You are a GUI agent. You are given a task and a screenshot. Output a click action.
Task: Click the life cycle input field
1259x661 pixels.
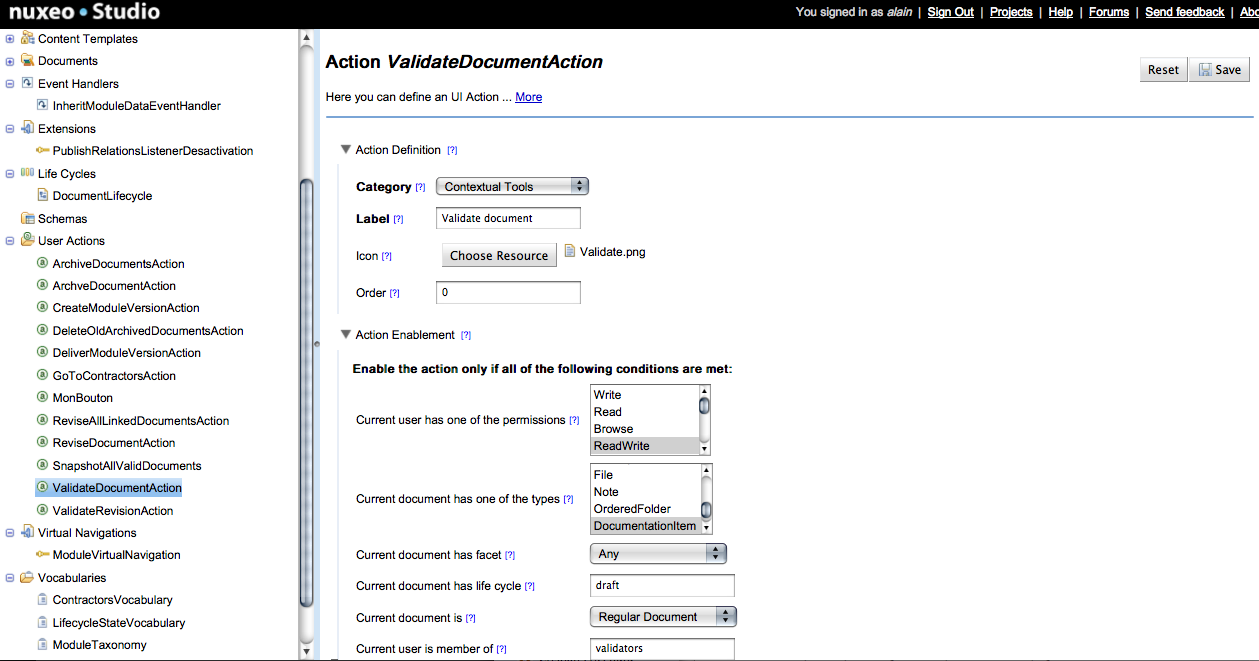663,585
